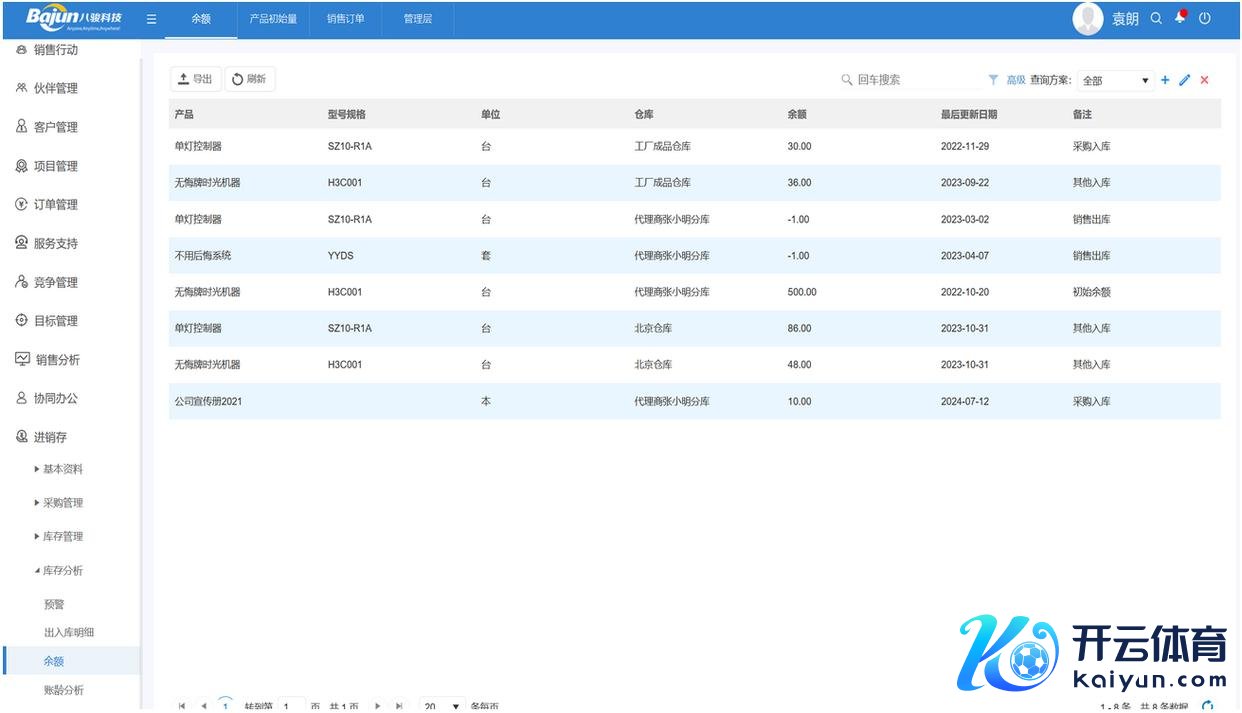Toggle the hamburger sidebar menu icon
Image resolution: width=1242 pixels, height=713 pixels.
(151, 19)
